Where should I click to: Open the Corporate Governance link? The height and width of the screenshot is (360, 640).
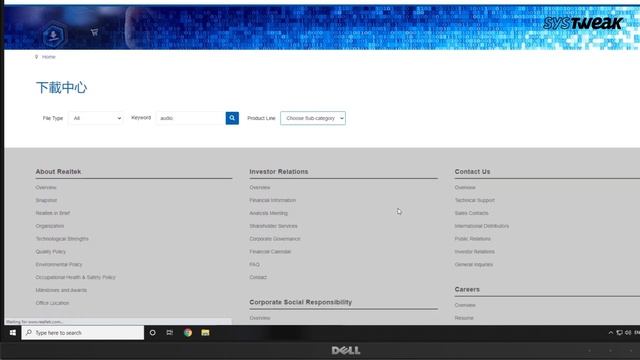[275, 239]
